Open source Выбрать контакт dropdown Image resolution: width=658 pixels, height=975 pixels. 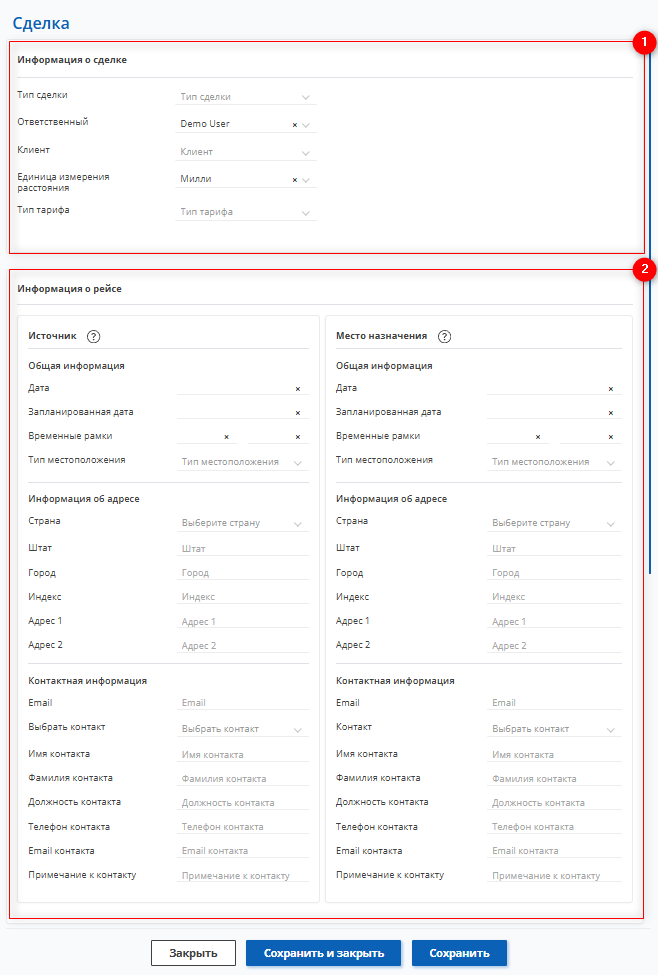click(241, 729)
